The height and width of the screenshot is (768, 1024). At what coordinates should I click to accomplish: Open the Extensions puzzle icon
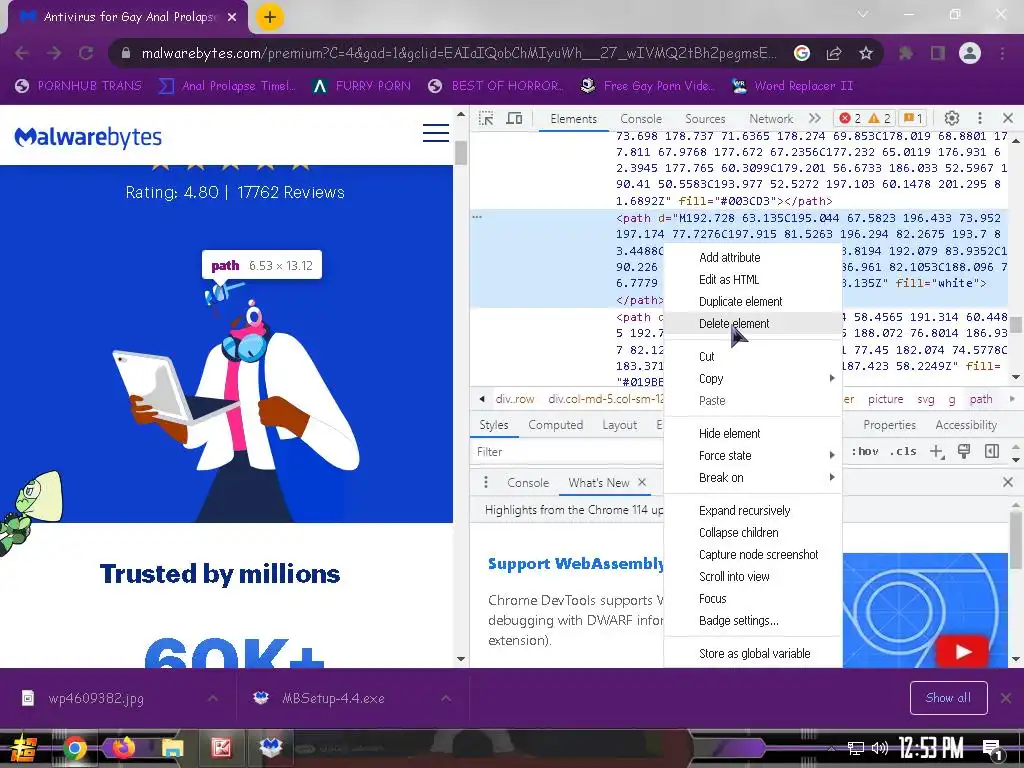click(906, 53)
